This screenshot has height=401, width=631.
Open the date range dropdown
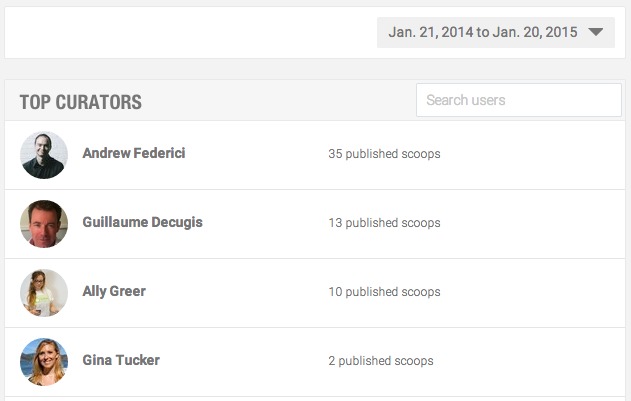pyautogui.click(x=496, y=32)
